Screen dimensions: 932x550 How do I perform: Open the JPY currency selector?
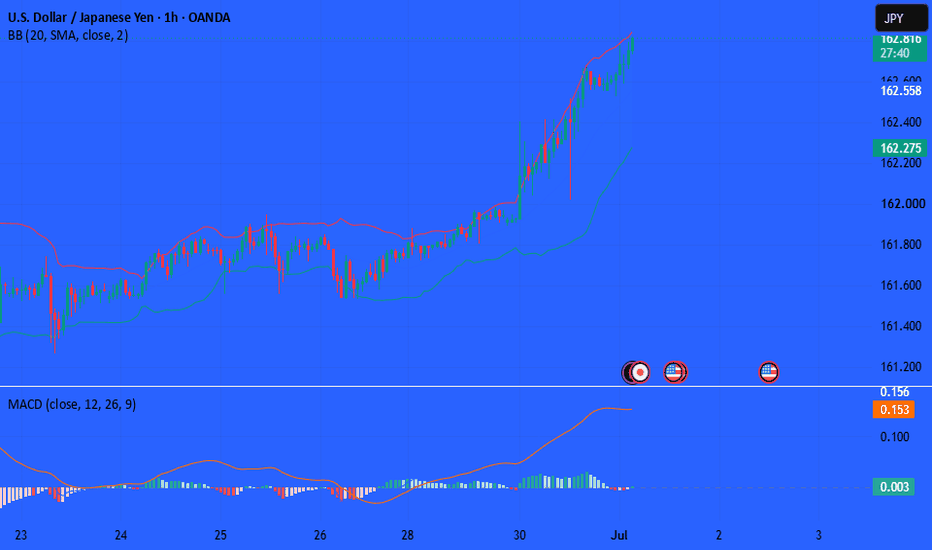pyautogui.click(x=900, y=18)
